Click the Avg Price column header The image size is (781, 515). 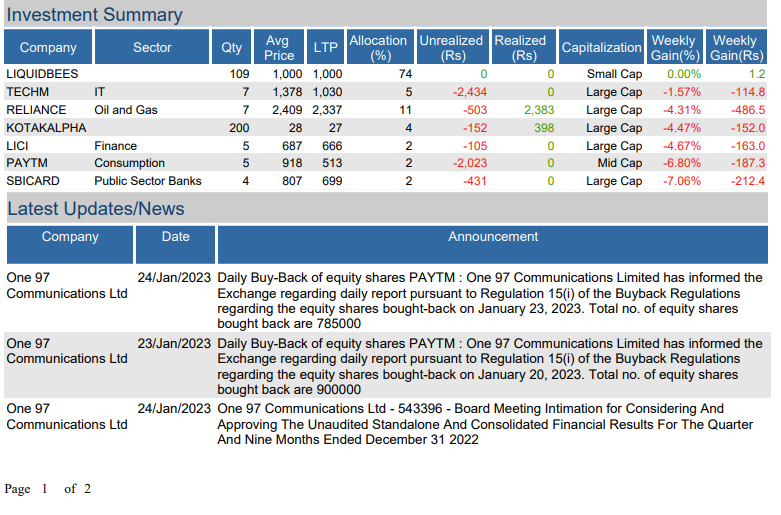coord(279,47)
